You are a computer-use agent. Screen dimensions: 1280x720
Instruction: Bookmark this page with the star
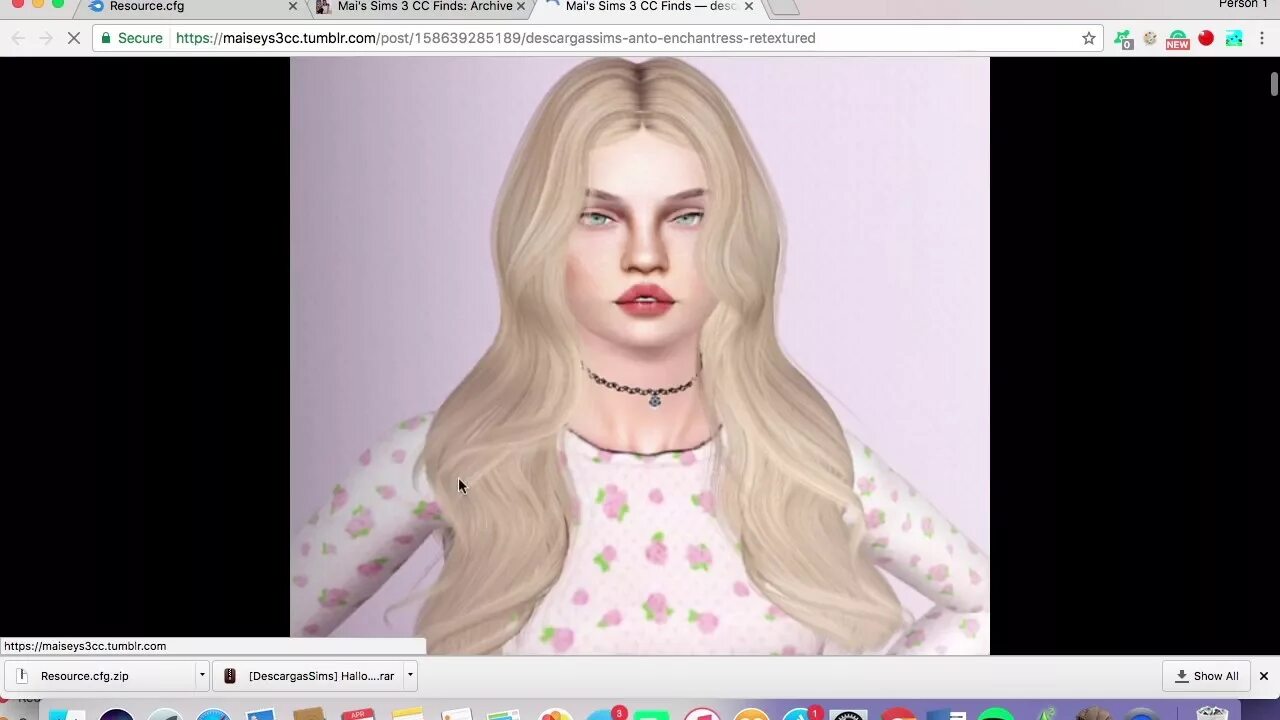pyautogui.click(x=1089, y=38)
